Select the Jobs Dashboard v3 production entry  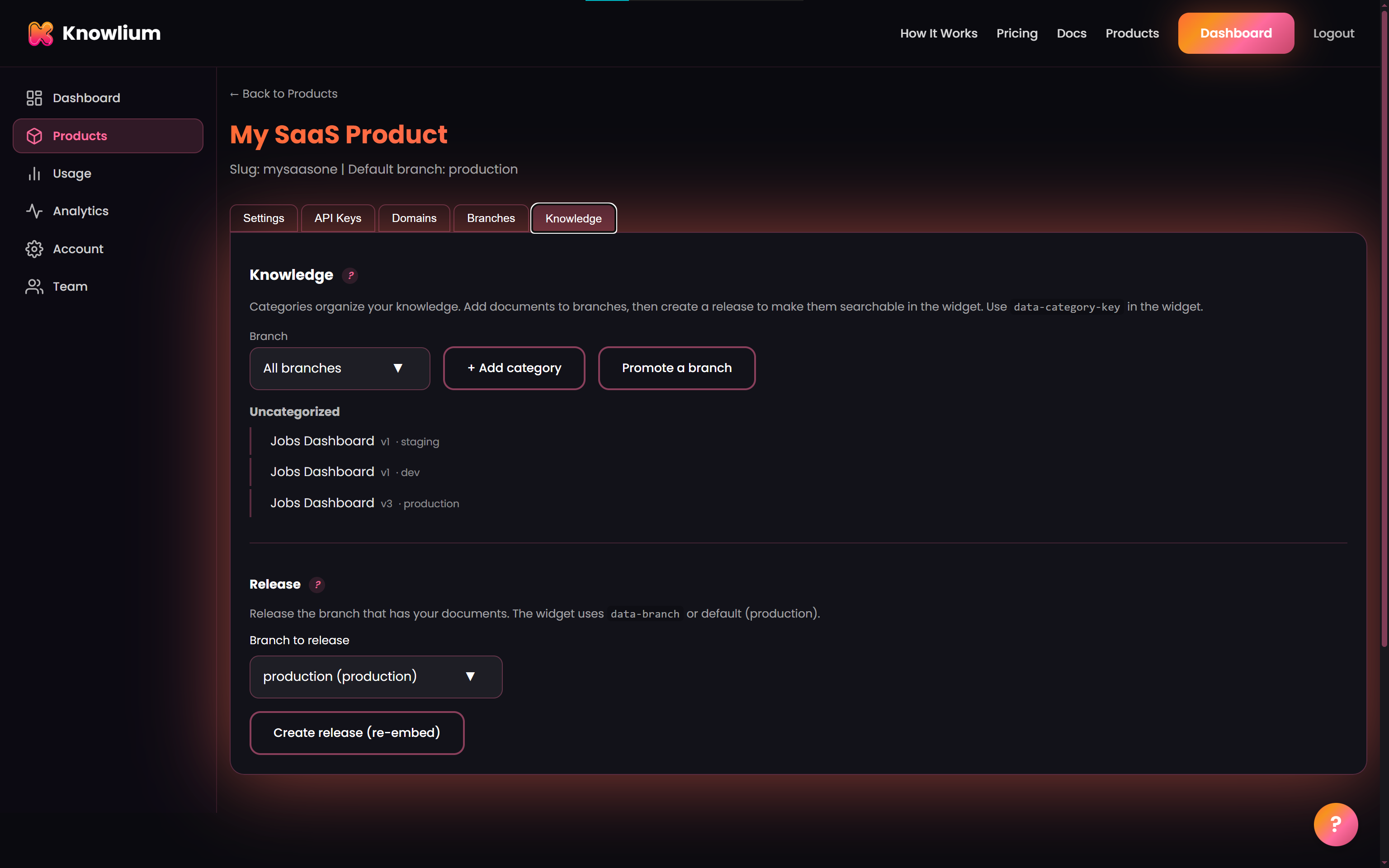click(322, 502)
